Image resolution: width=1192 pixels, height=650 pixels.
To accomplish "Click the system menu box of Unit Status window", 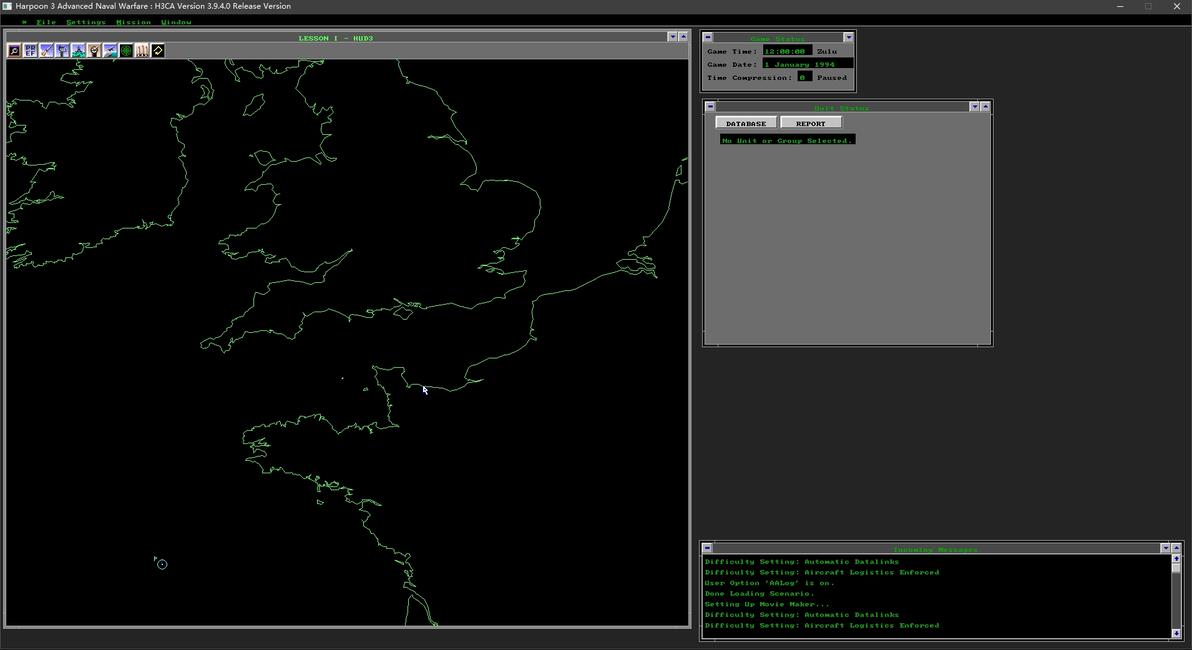I will pyautogui.click(x=710, y=107).
